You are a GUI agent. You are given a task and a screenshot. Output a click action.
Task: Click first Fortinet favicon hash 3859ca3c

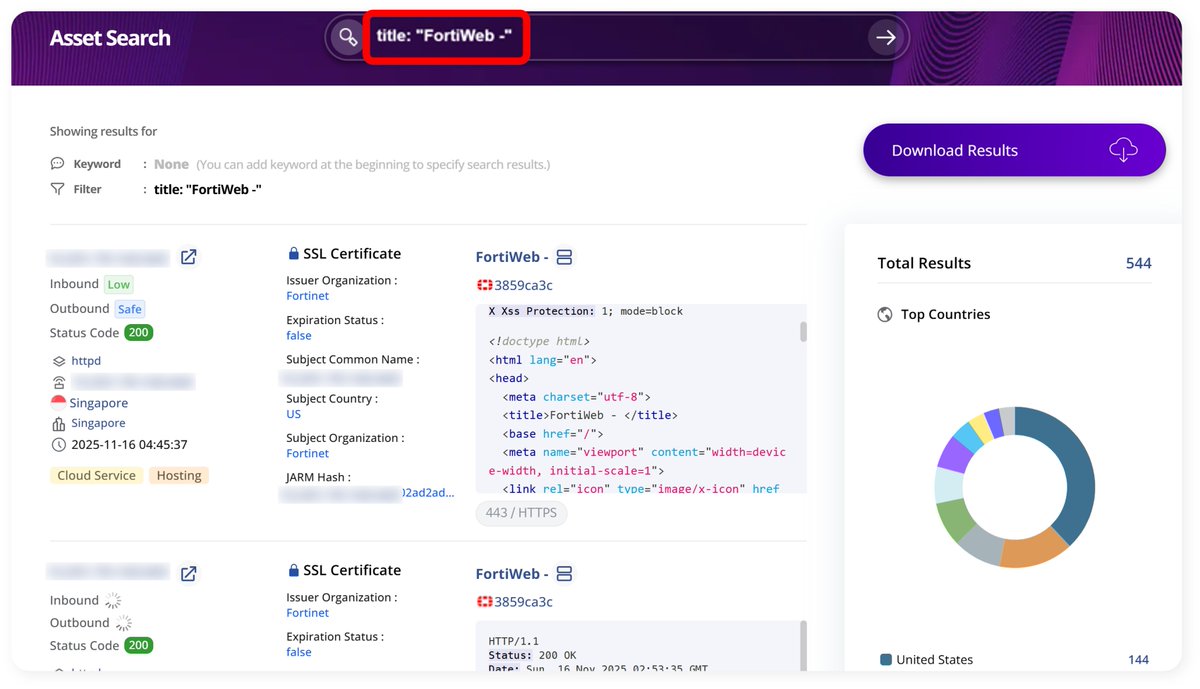tap(523, 285)
